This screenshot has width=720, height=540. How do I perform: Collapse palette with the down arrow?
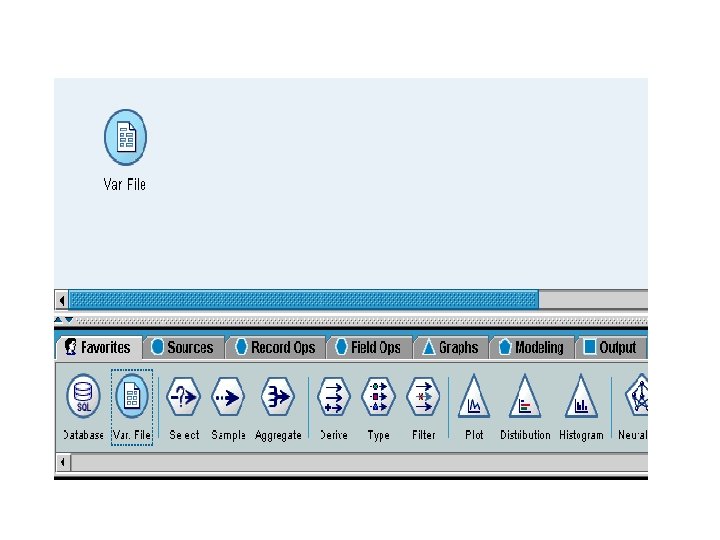pyautogui.click(x=68, y=320)
